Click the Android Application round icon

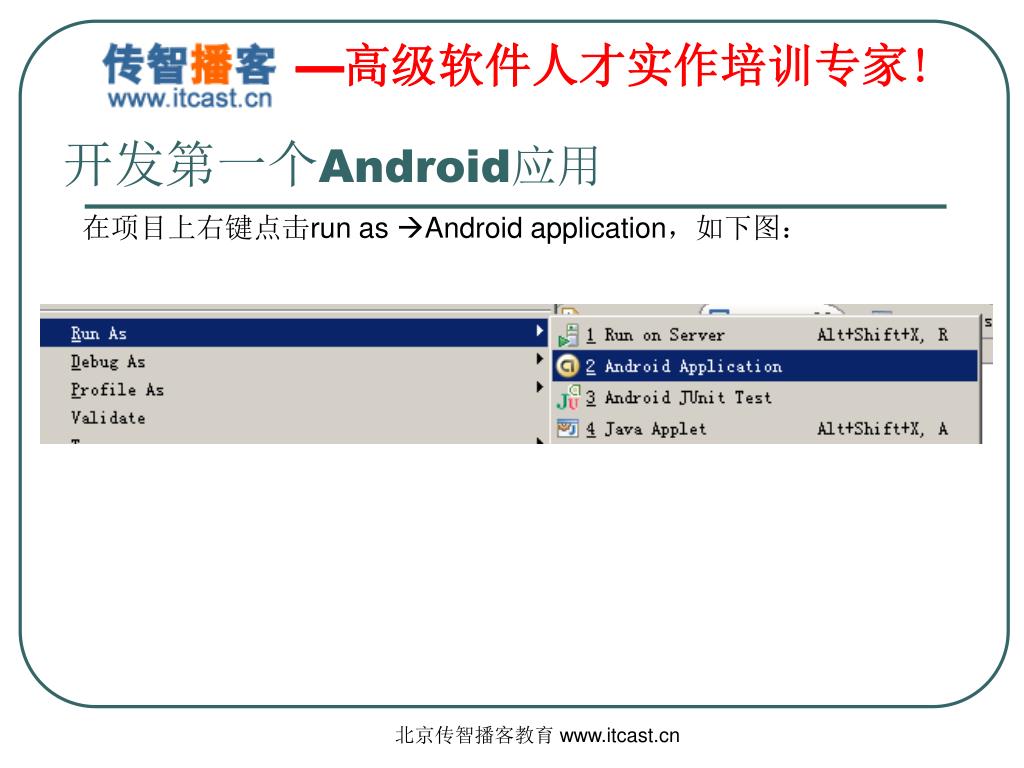pyautogui.click(x=568, y=366)
